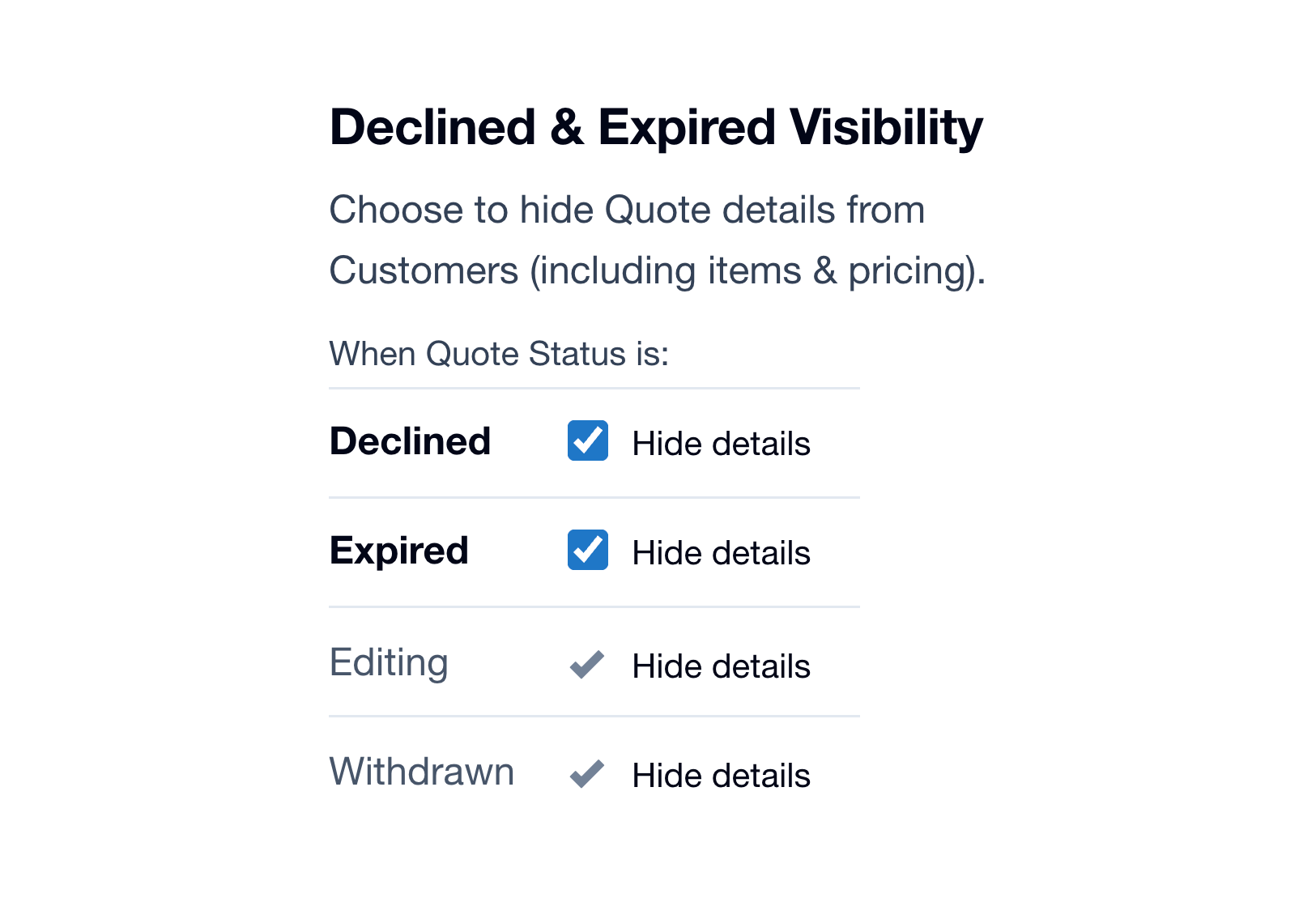The width and height of the screenshot is (1316, 902).
Task: Click Hide details text next to Declined
Action: tap(721, 444)
